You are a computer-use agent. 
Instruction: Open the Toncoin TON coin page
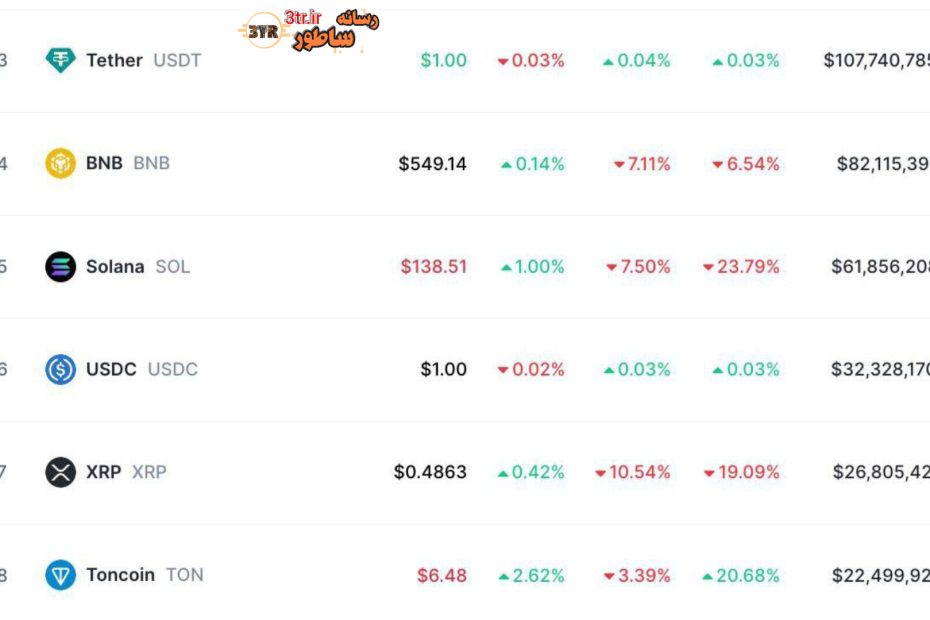pos(144,575)
